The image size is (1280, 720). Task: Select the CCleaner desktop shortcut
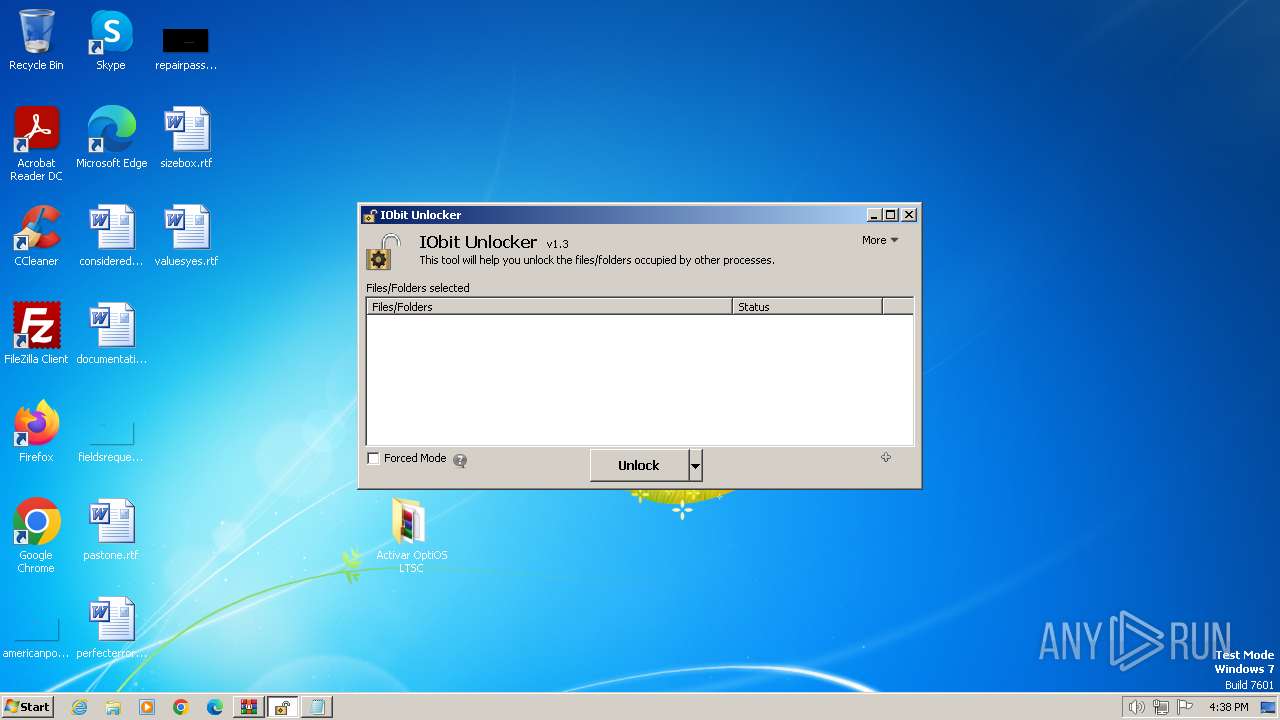36,235
